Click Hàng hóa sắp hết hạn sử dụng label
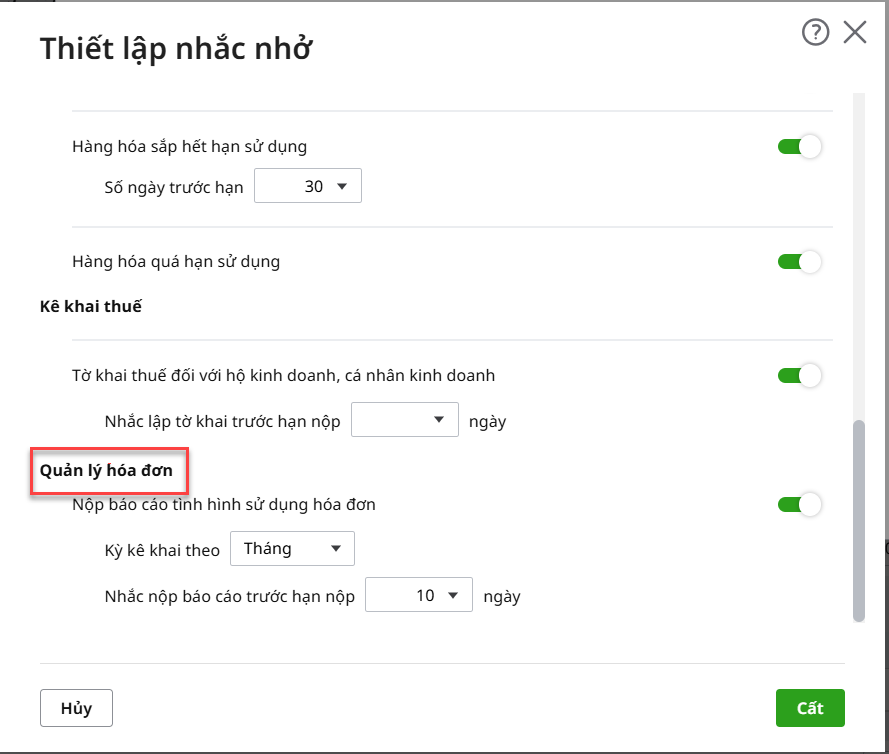This screenshot has height=754, width=889. (x=189, y=147)
